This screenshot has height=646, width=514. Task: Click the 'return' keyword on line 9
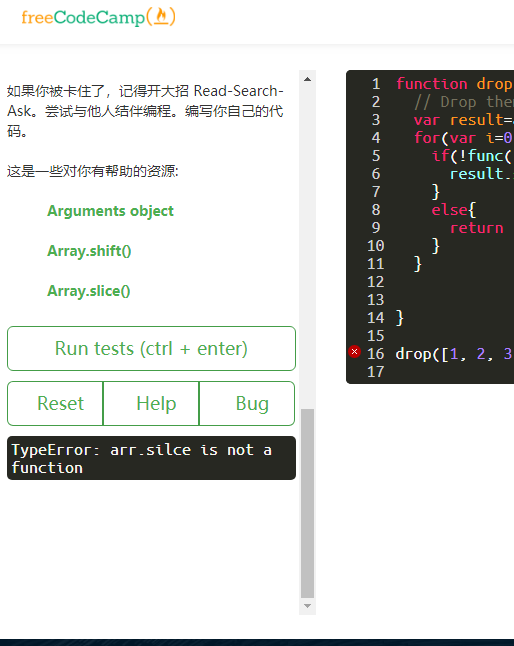[477, 228]
